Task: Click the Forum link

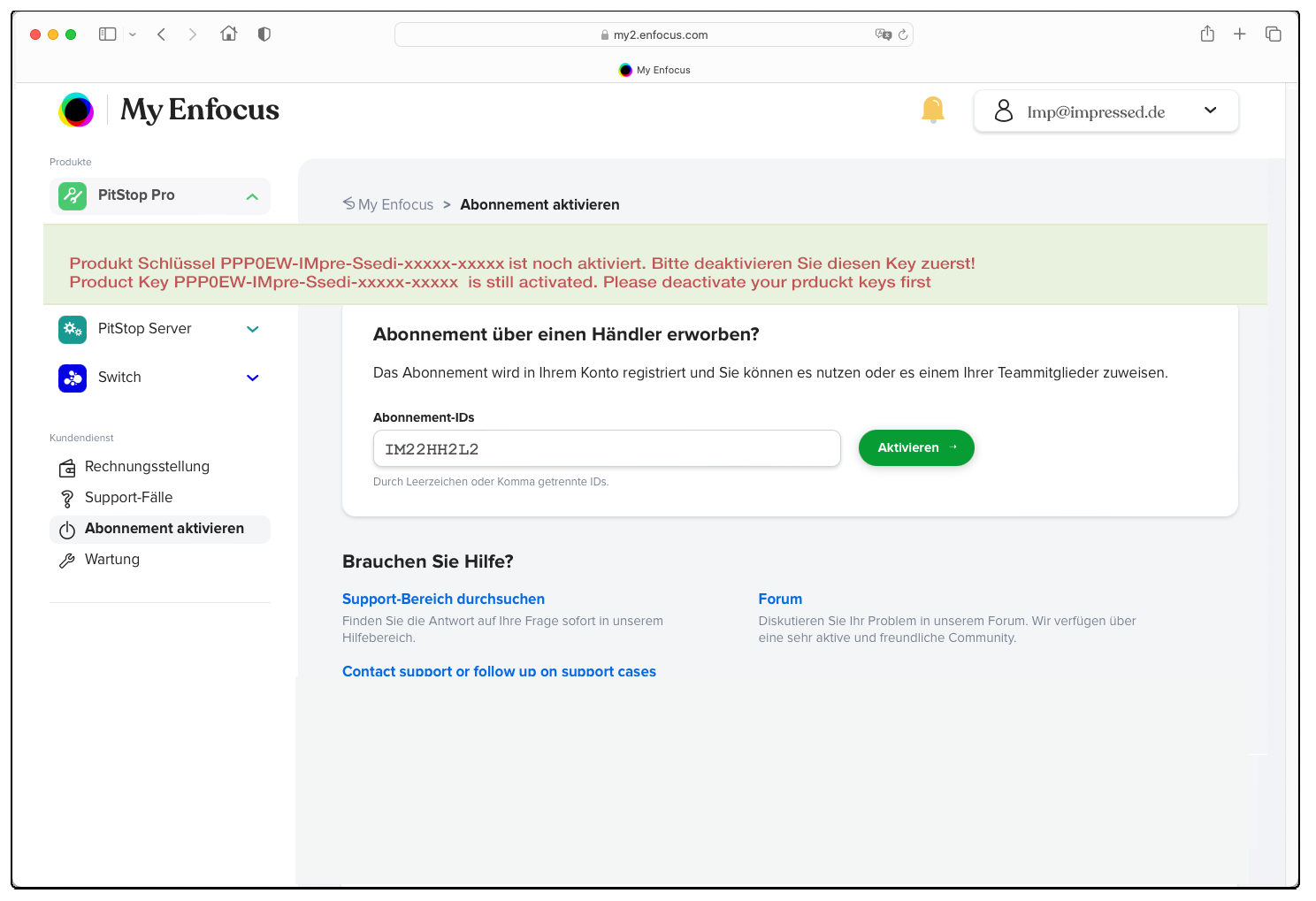Action: coord(780,599)
